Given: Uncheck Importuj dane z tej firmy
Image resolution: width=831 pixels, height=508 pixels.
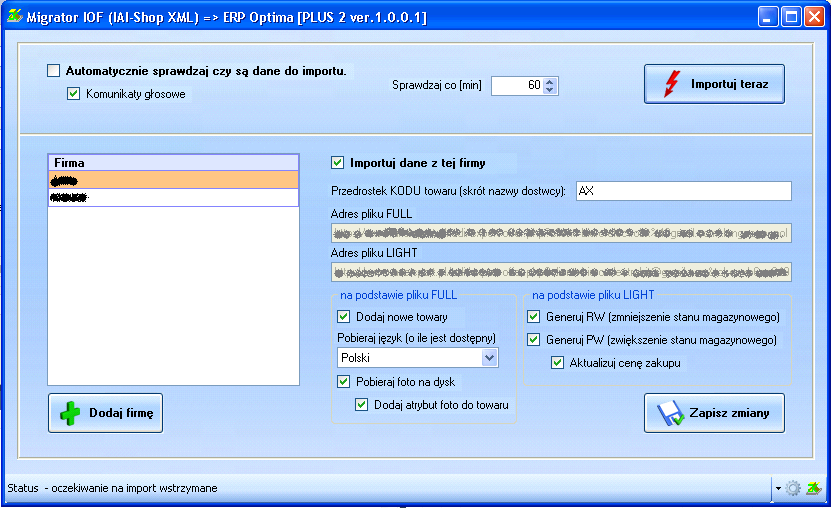Looking at the screenshot, I should [x=338, y=162].
